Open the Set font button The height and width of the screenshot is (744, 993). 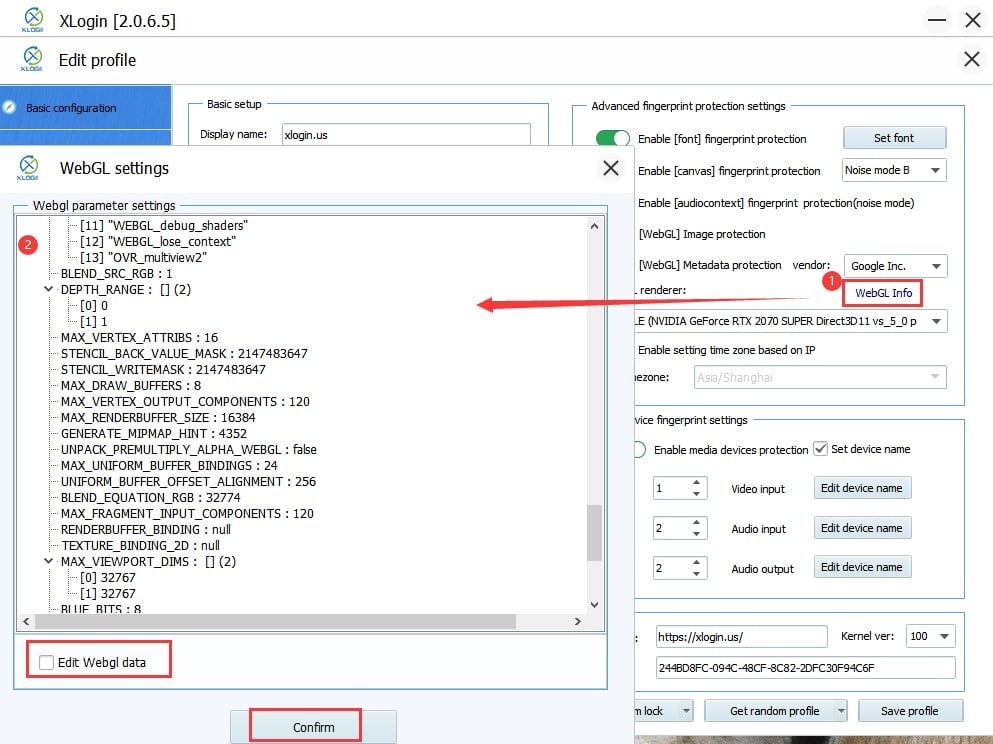click(x=894, y=138)
